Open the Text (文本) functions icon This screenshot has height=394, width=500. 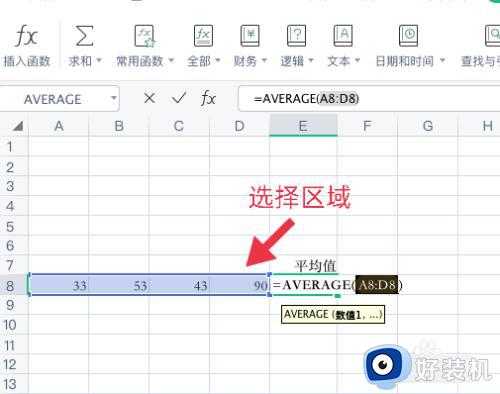tap(343, 36)
